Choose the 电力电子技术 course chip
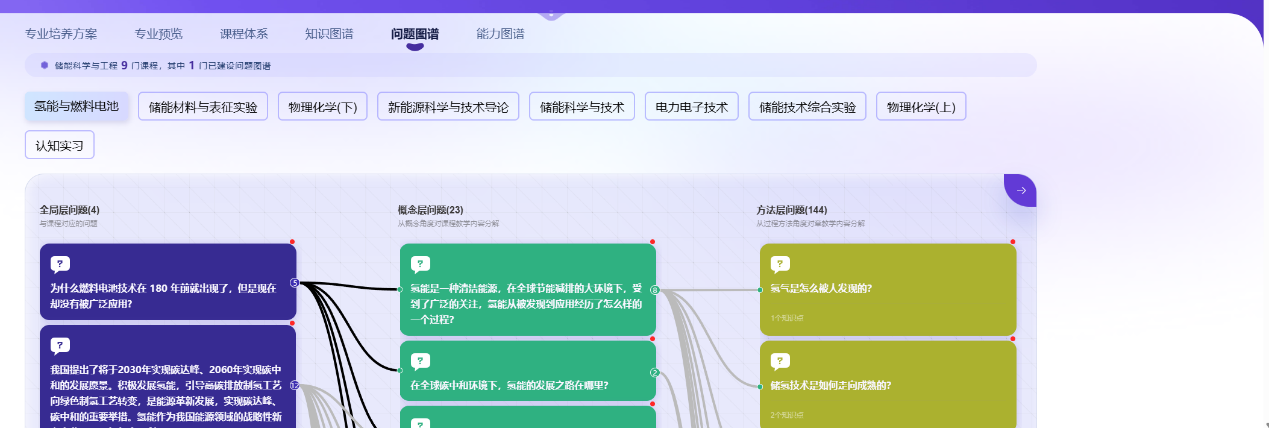The width and height of the screenshot is (1269, 428). (x=691, y=107)
